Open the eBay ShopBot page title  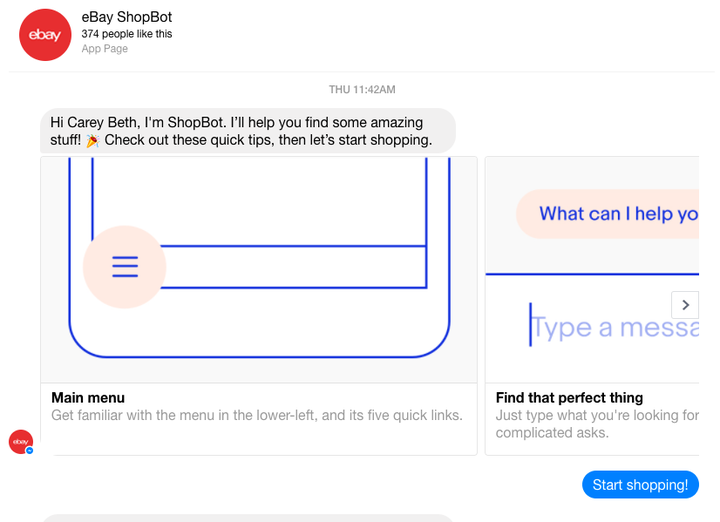pos(127,17)
